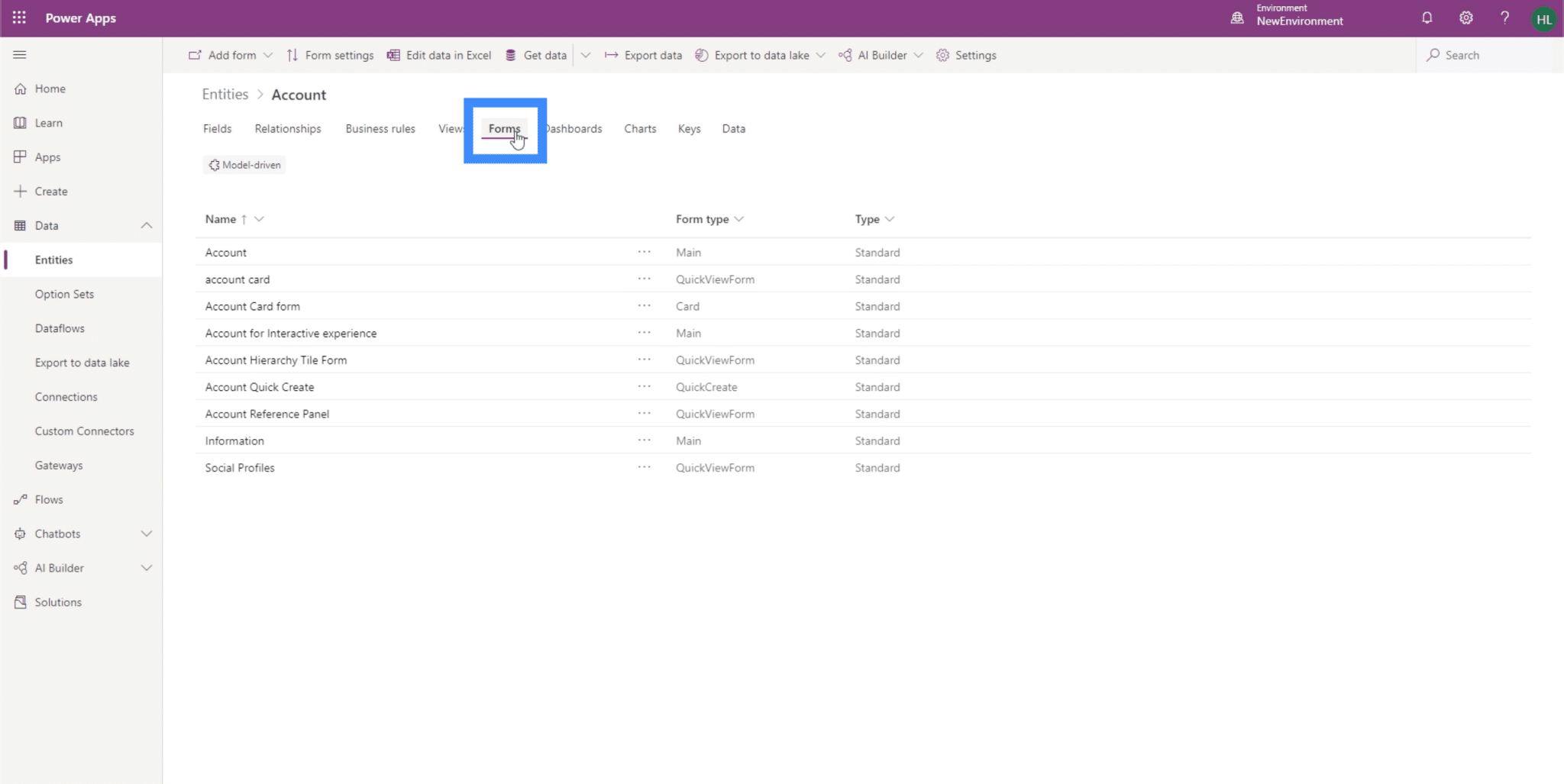Click the AI Builder icon in sidebar
Viewport: 1564px width, 784px height.
20,568
